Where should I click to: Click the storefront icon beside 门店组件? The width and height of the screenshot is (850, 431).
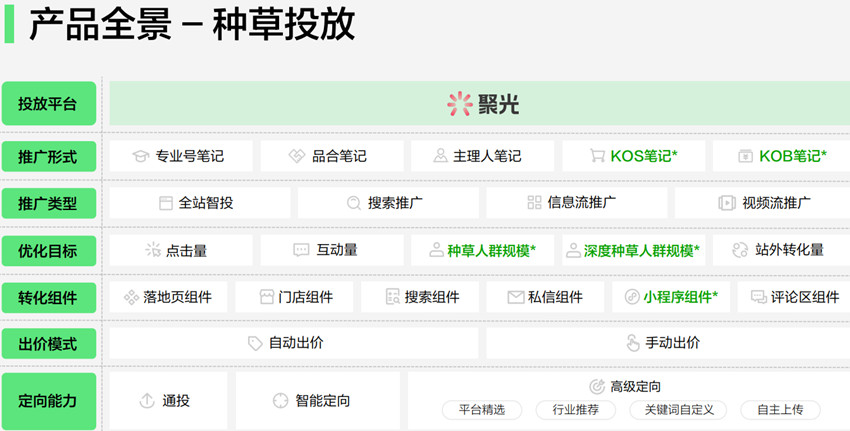tap(267, 297)
